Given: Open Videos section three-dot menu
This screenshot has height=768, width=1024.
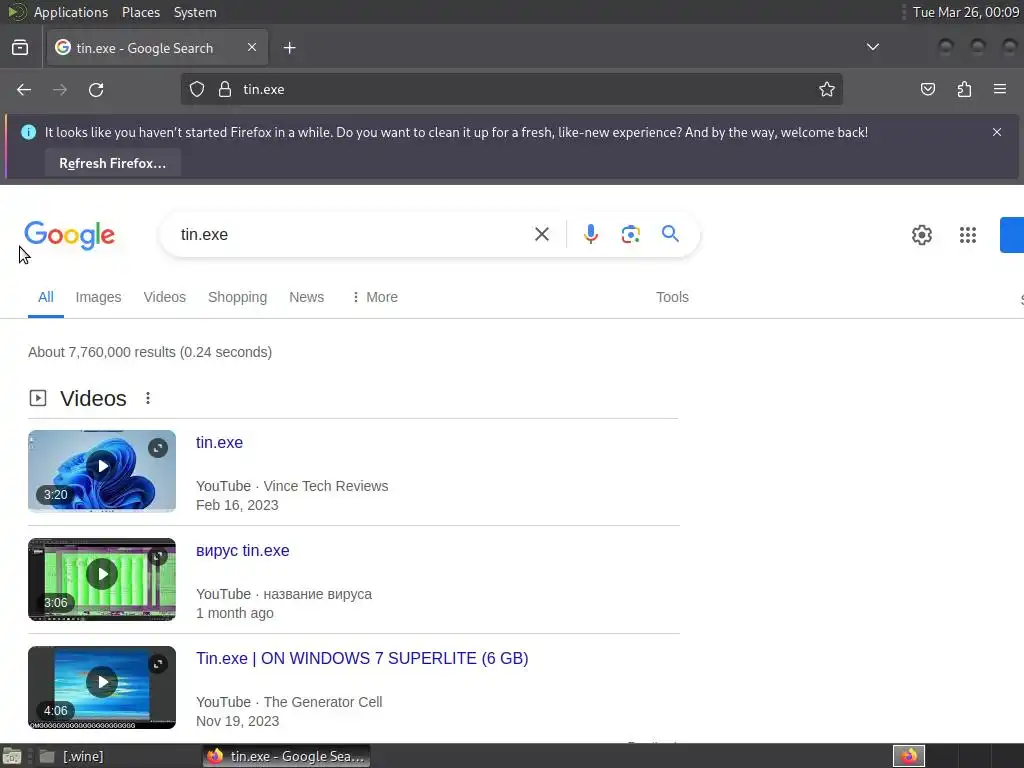Looking at the screenshot, I should (148, 398).
